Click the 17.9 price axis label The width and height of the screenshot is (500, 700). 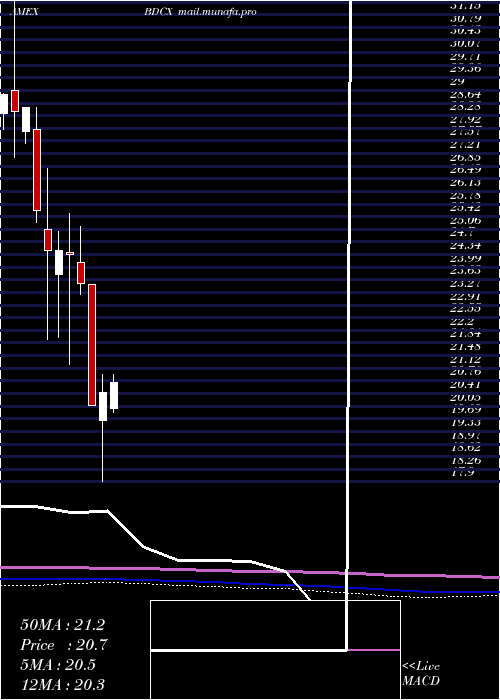pos(462,473)
